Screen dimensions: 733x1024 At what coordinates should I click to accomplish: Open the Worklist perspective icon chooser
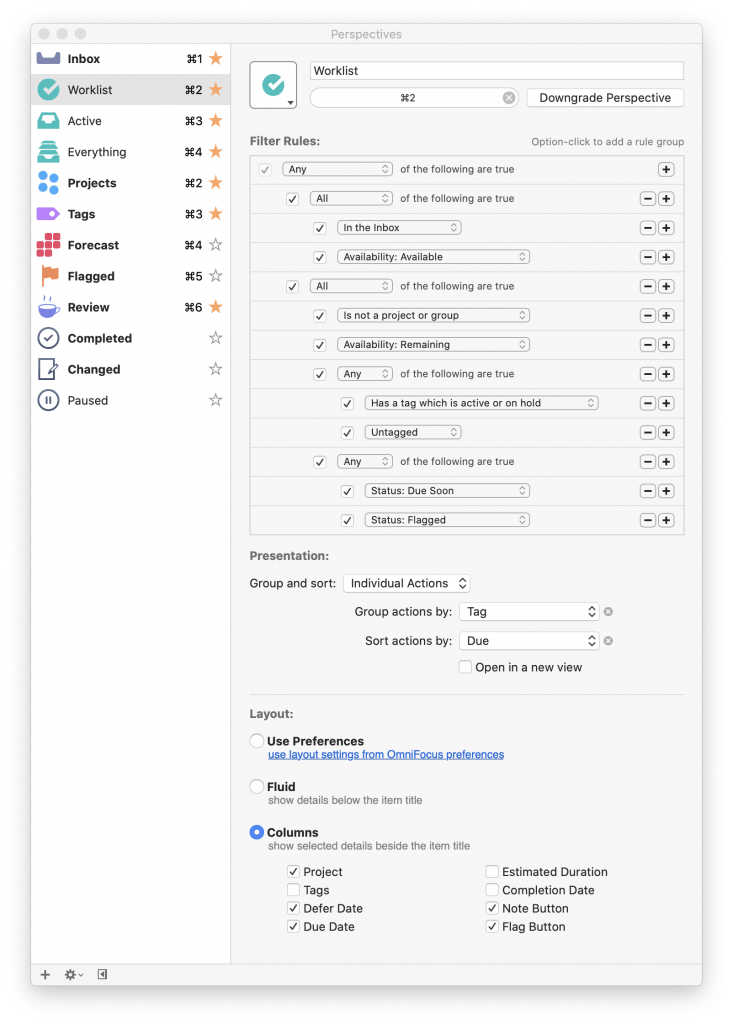pyautogui.click(x=273, y=85)
